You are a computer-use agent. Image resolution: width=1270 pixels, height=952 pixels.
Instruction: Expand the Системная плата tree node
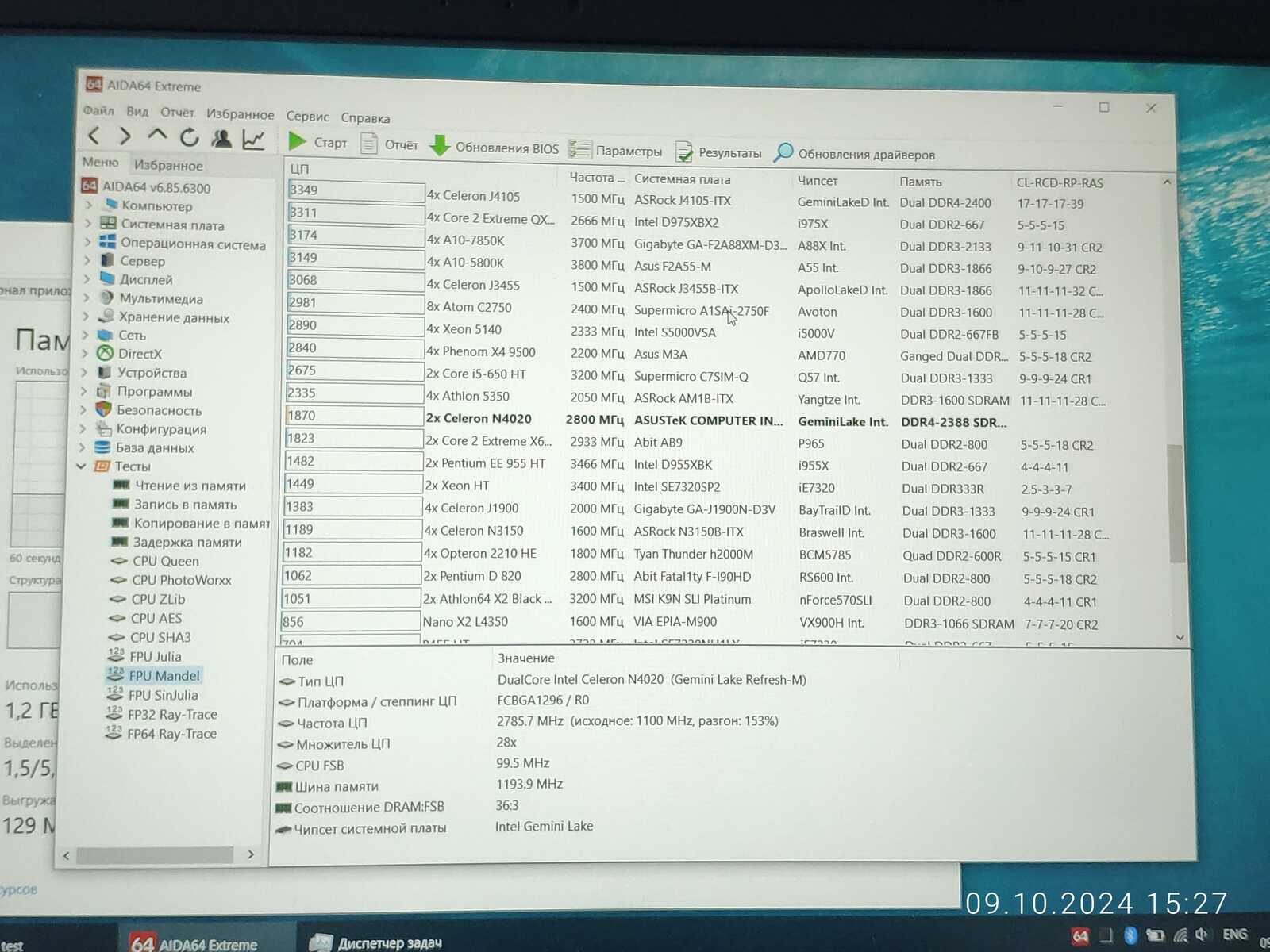(88, 225)
